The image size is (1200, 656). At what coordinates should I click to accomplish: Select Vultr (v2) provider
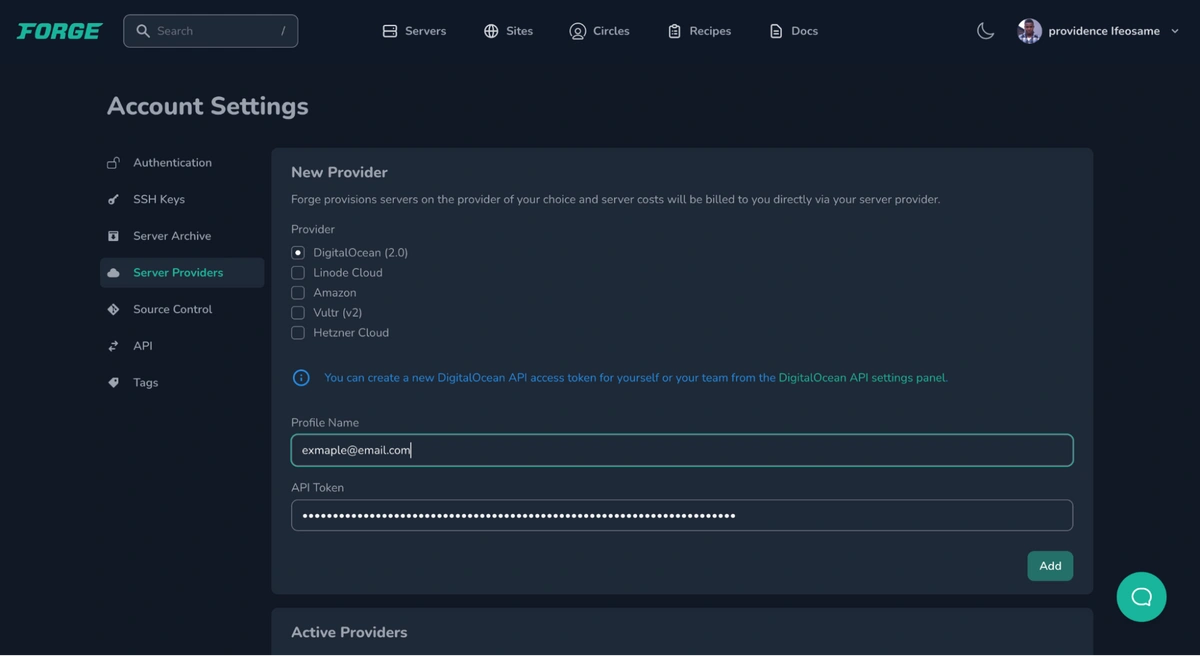point(298,313)
